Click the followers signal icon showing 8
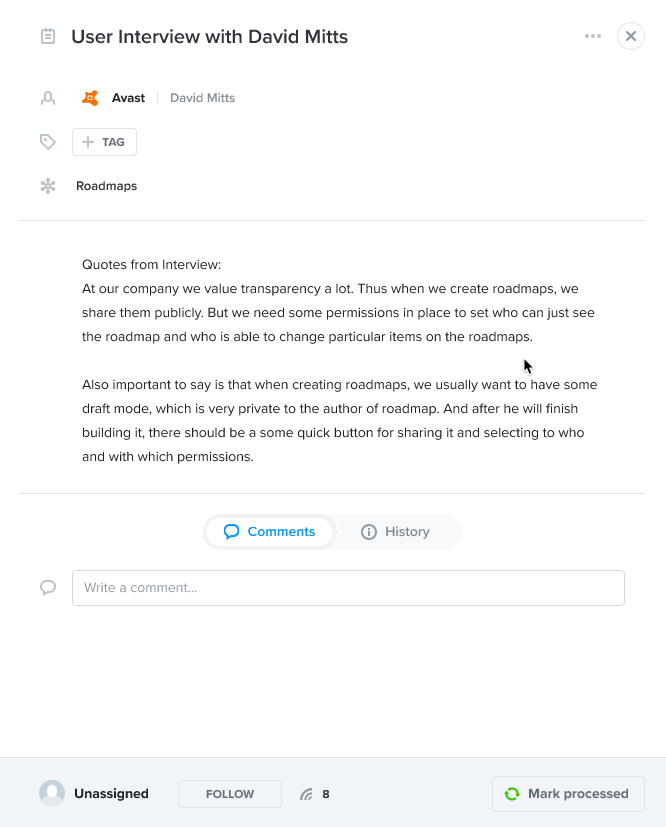The width and height of the screenshot is (666, 827). 306,794
